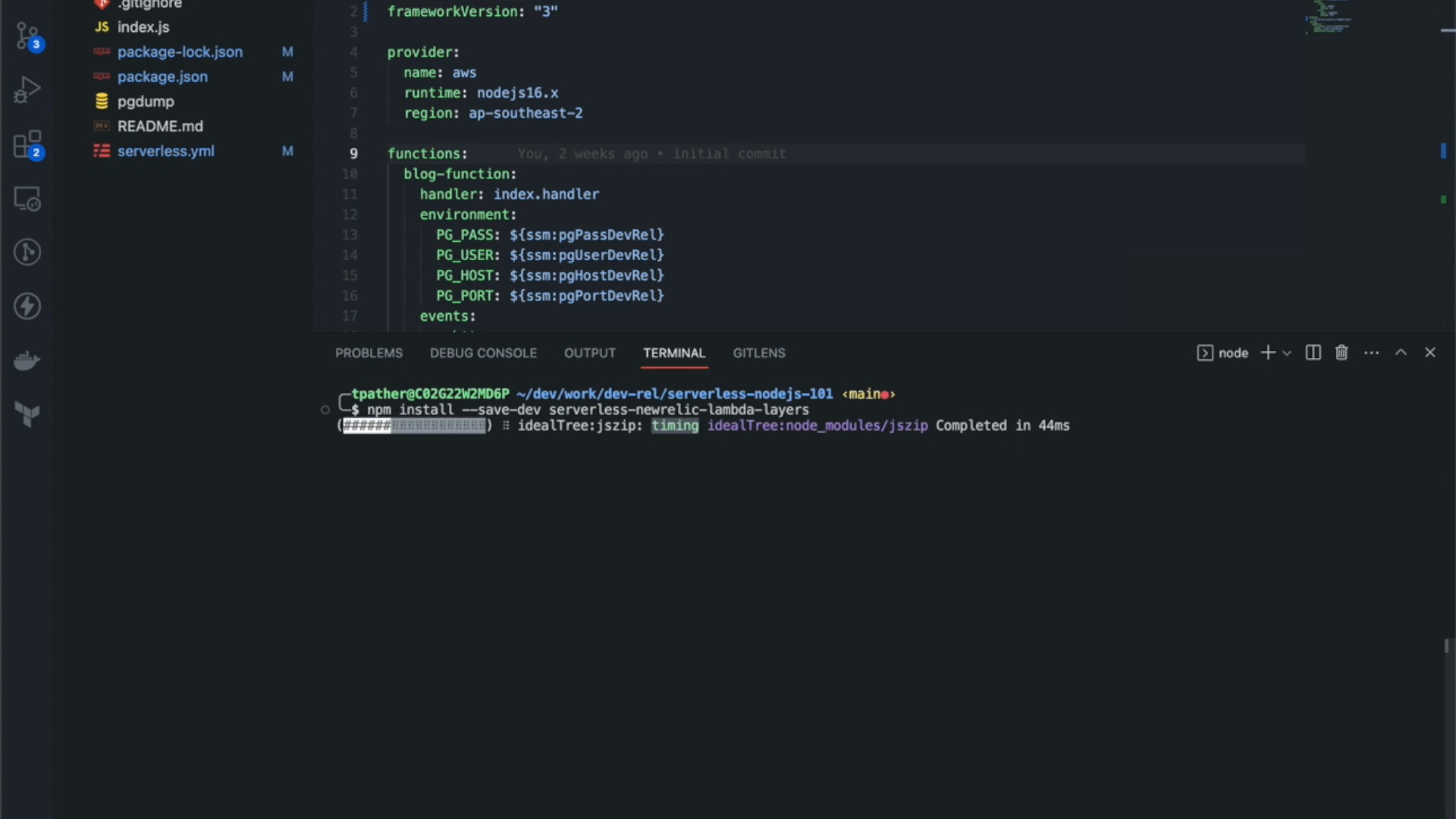The width and height of the screenshot is (1456, 819).
Task: Open the GitLens sidebar view
Action: pyautogui.click(x=27, y=252)
